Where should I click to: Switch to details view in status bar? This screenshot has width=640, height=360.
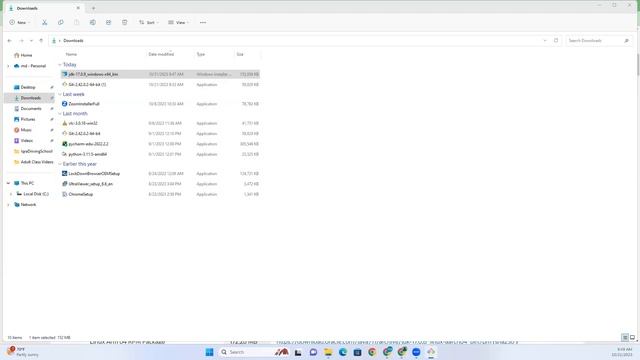625,338
